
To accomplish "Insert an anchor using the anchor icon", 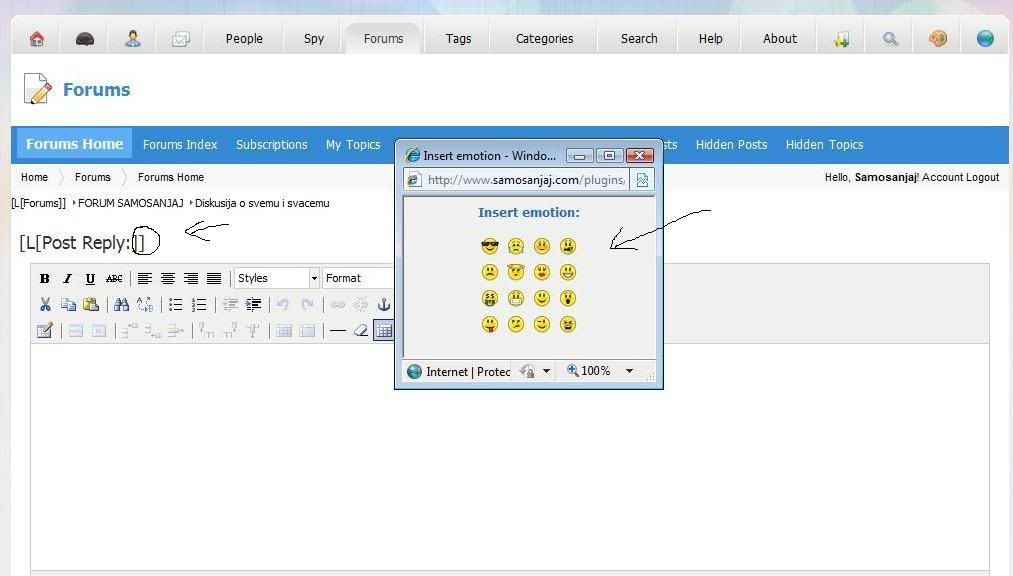I will (x=383, y=305).
